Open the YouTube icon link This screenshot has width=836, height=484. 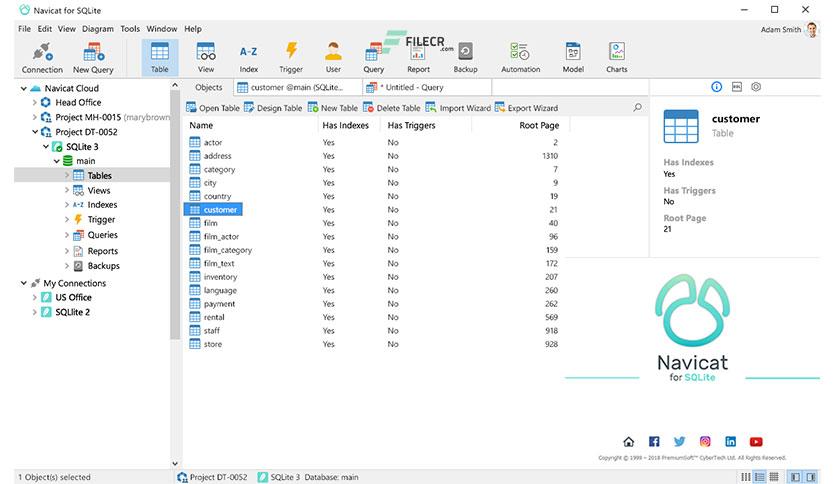tap(756, 441)
